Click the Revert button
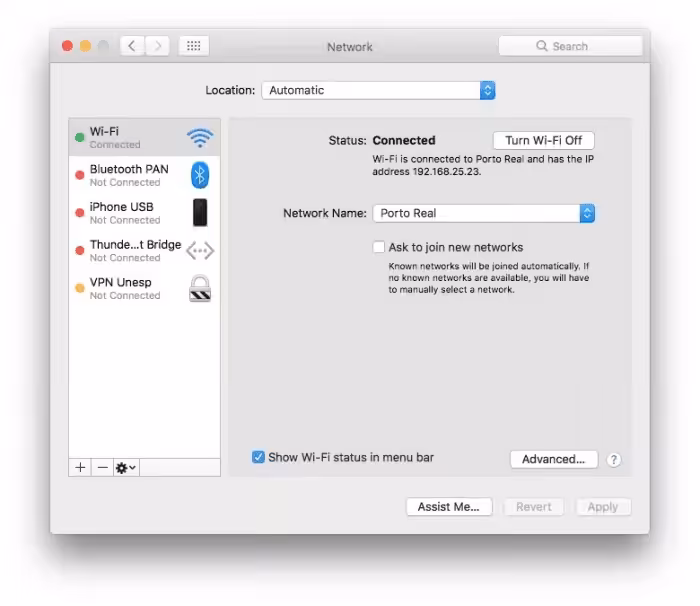 [533, 507]
